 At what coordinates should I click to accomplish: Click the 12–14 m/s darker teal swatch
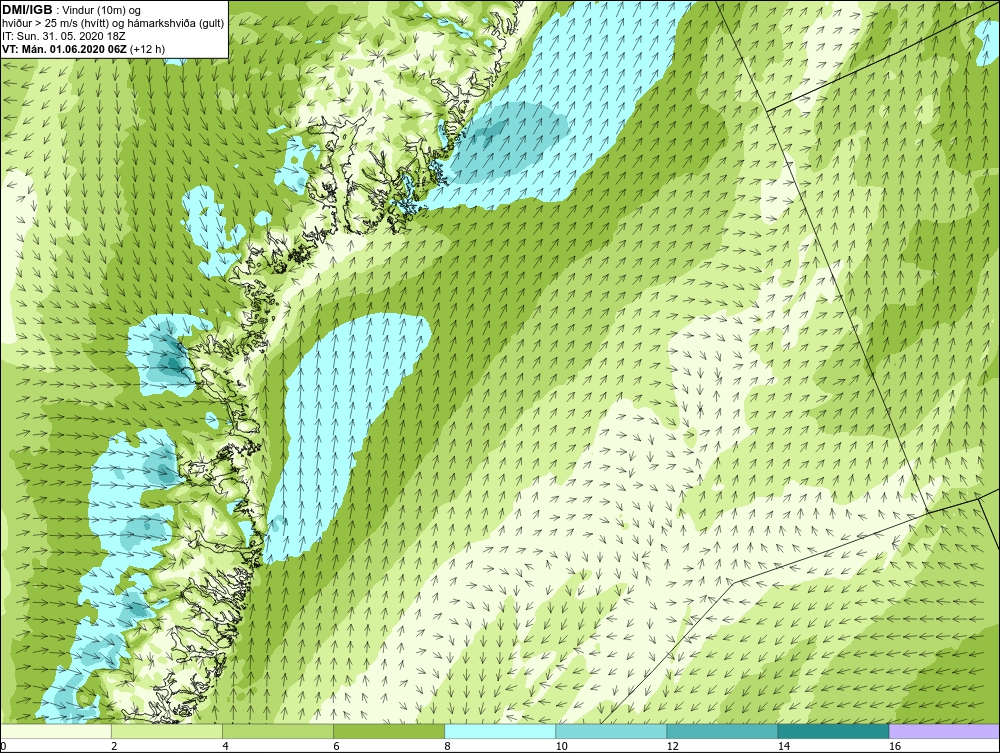pos(722,731)
